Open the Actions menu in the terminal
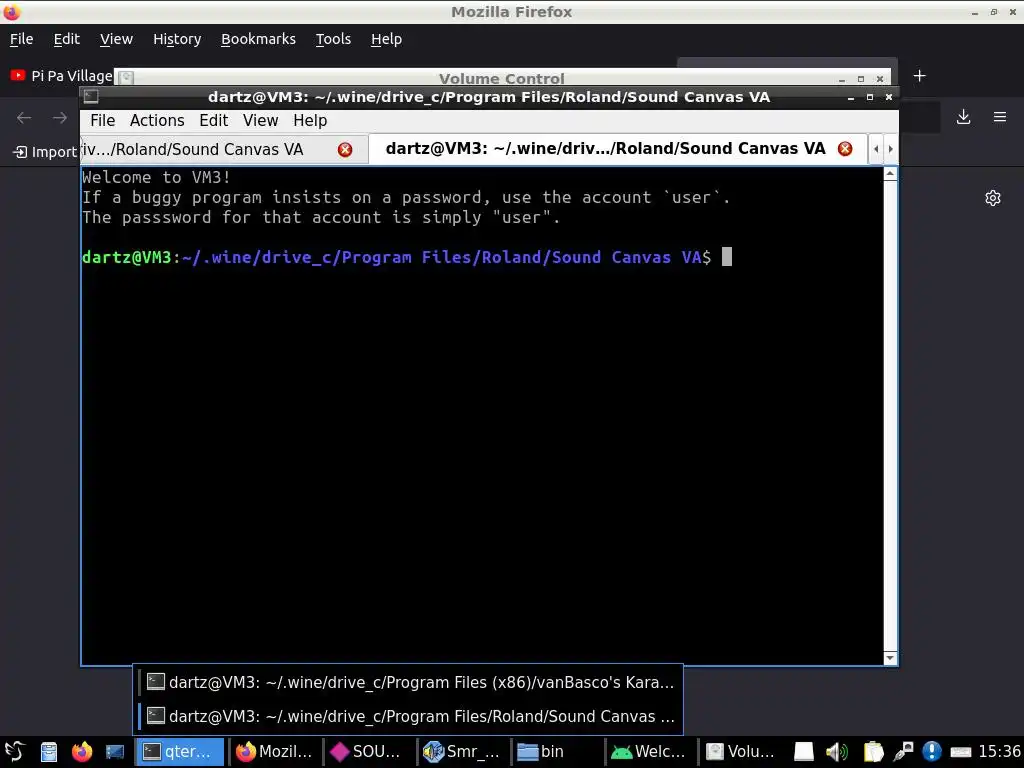Screen dimensions: 1024x768 (157, 121)
